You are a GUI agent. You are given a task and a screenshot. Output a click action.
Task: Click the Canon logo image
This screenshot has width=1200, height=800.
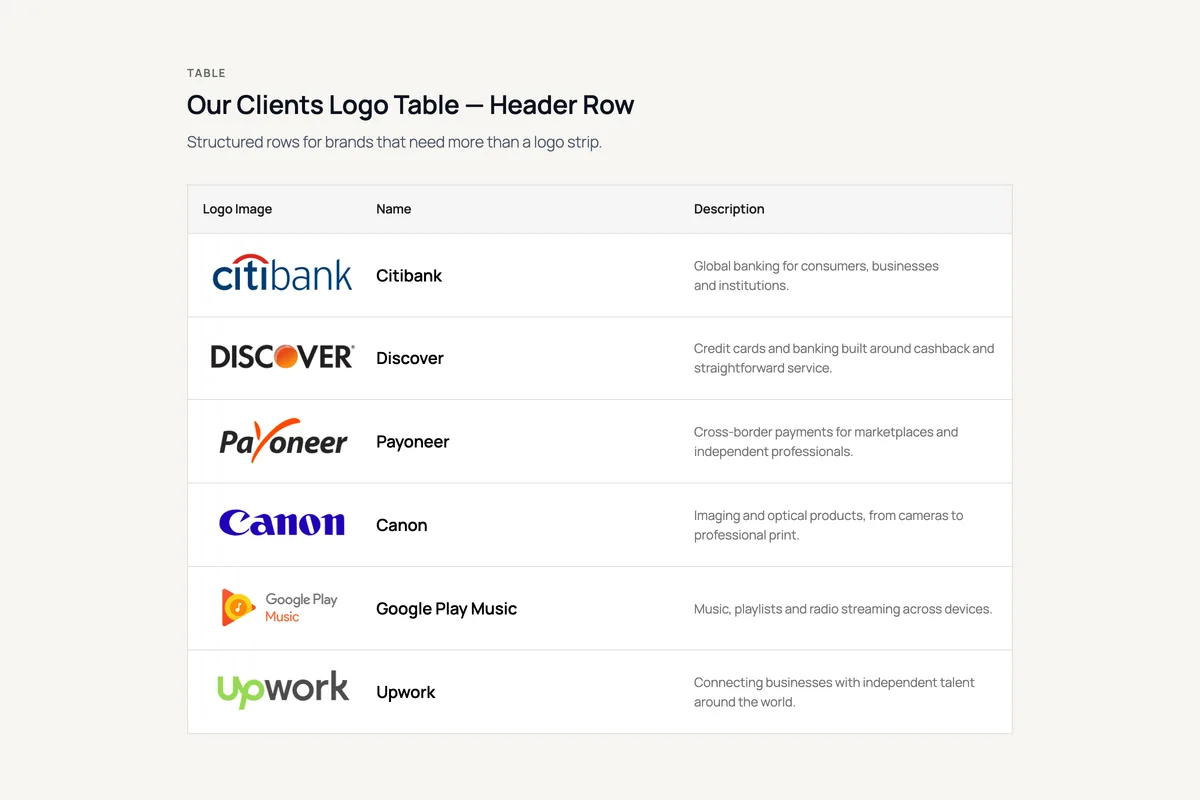[282, 523]
